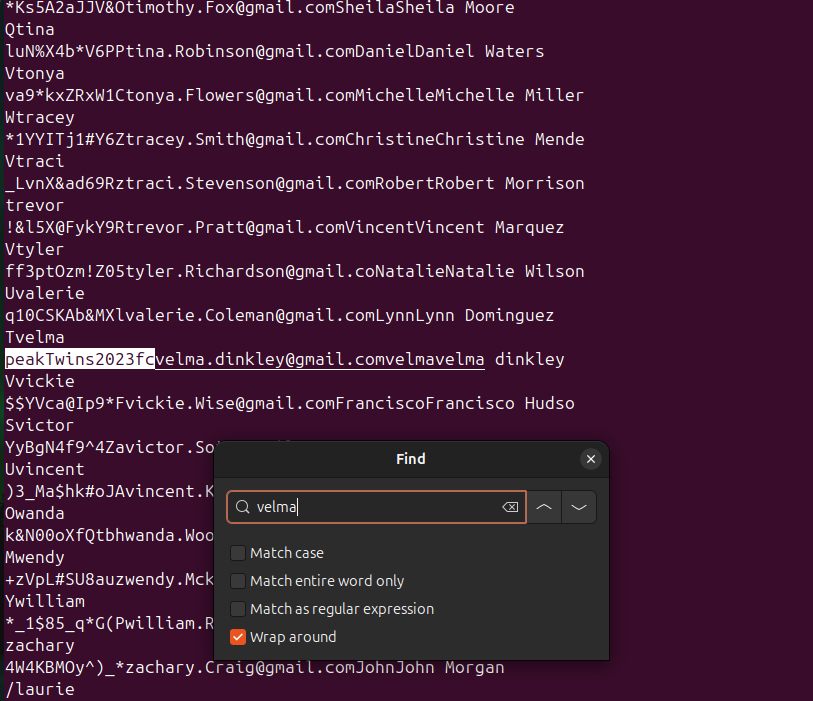Viewport: 813px width, 701px height.
Task: Click the Tvelma line
Action: pos(35,337)
